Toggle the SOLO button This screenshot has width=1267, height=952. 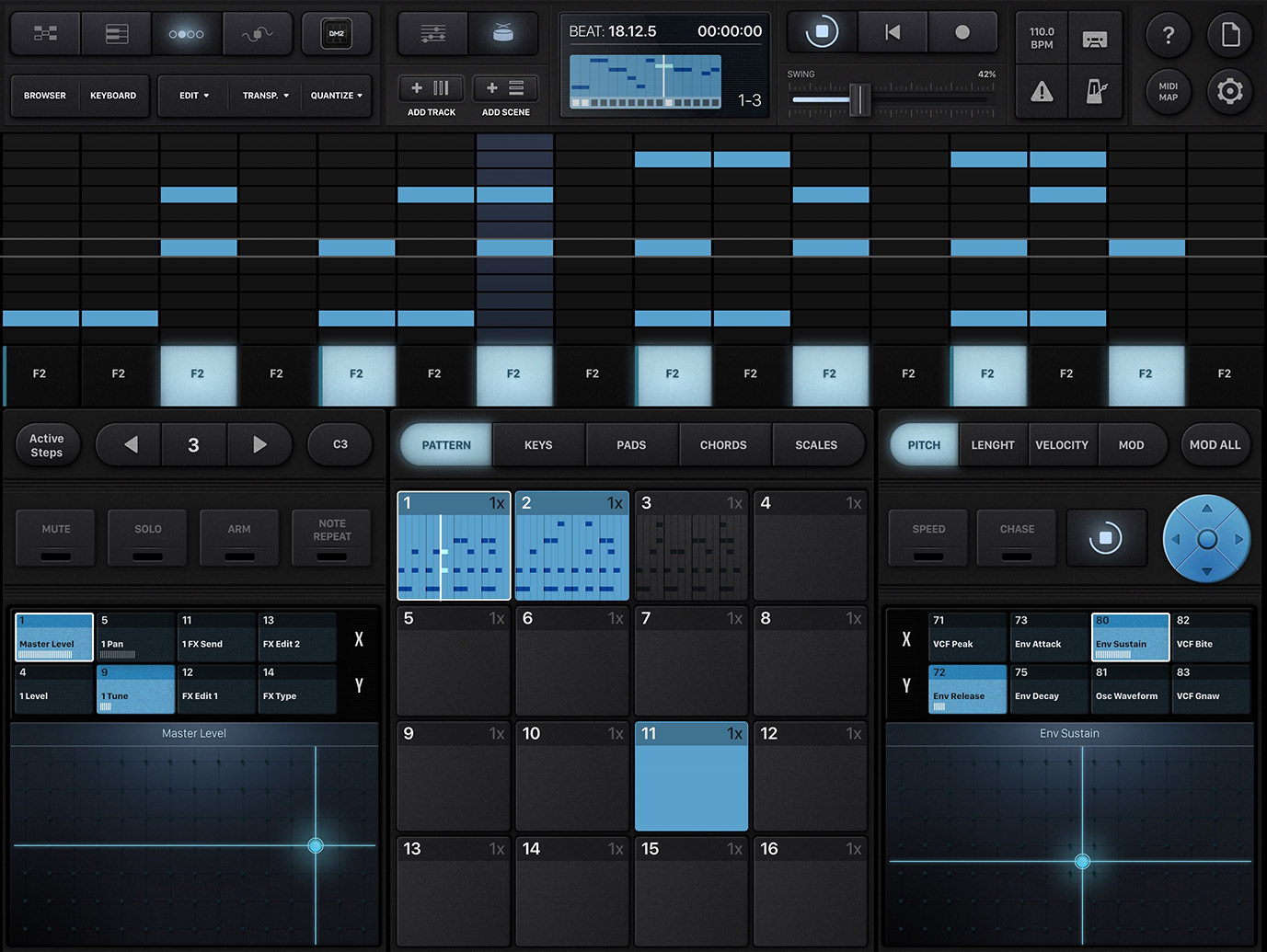tap(148, 537)
